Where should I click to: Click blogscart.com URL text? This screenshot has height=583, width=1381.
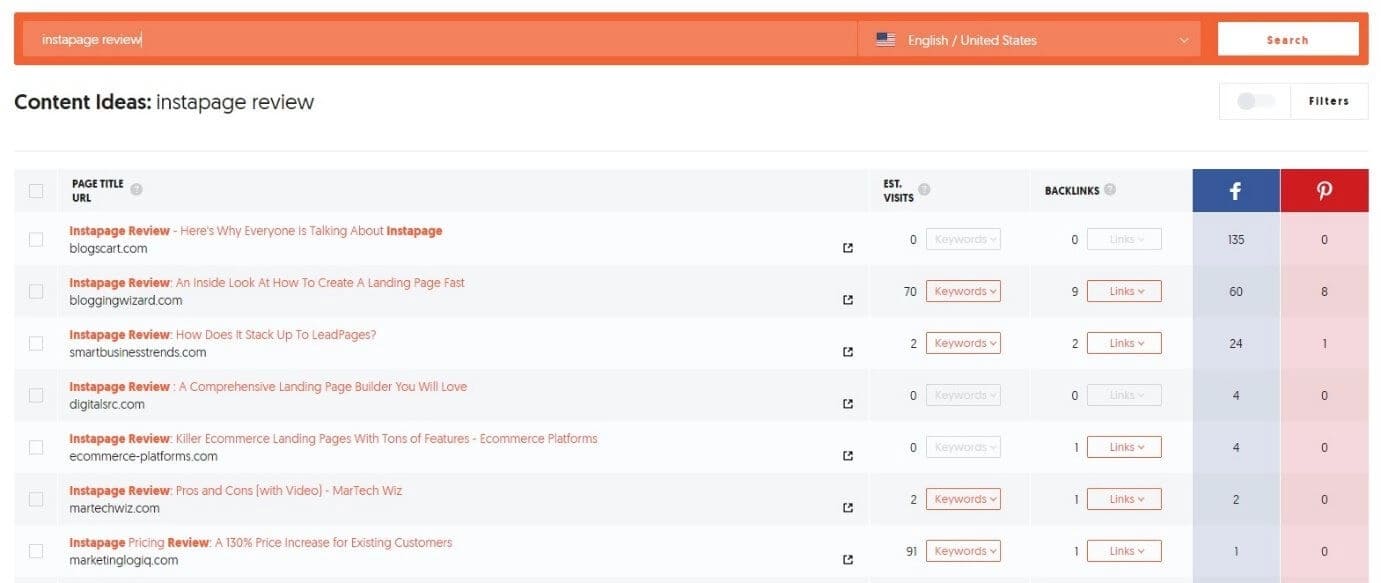(x=108, y=248)
